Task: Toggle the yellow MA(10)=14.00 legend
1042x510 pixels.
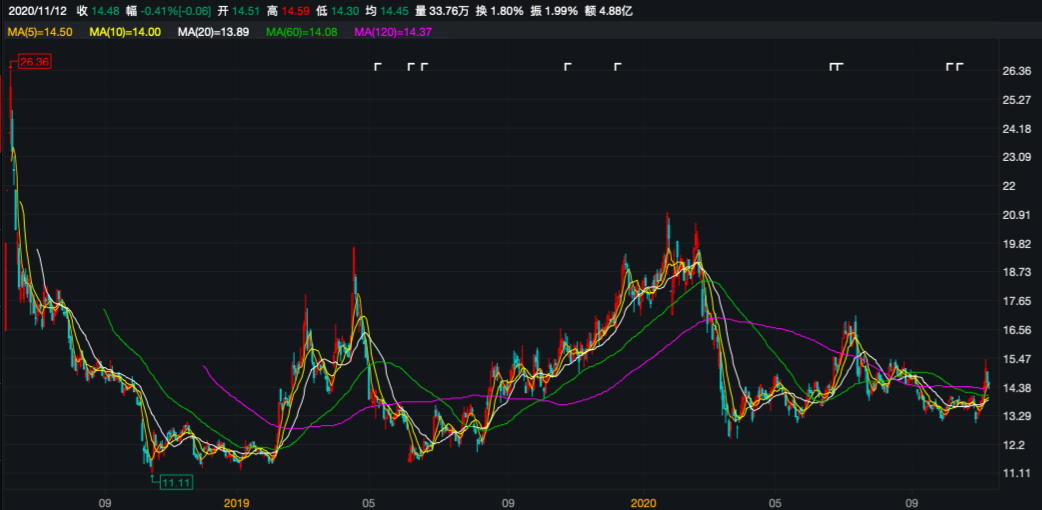Action: pos(125,33)
